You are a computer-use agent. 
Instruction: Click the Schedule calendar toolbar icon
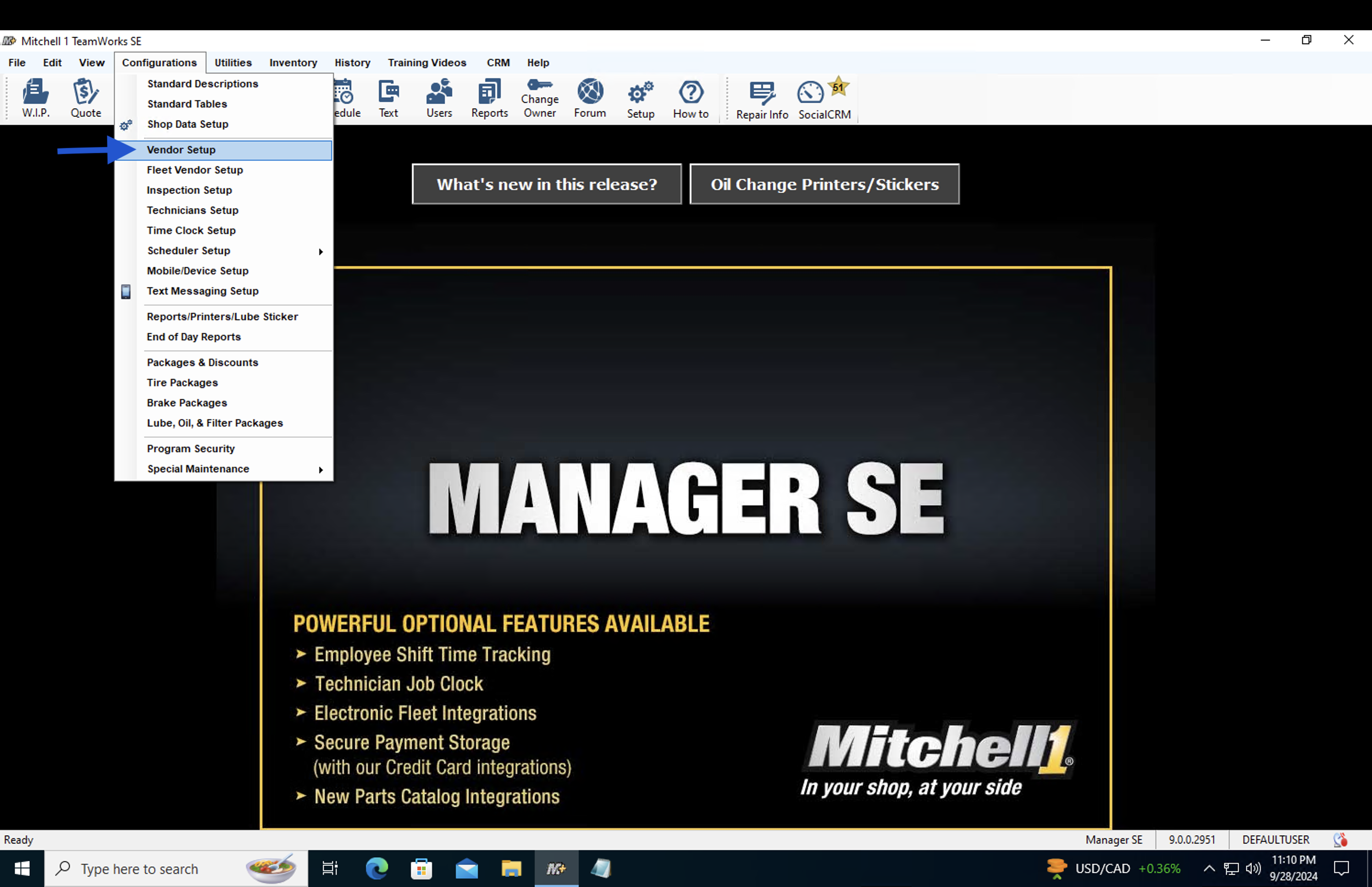pyautogui.click(x=347, y=98)
